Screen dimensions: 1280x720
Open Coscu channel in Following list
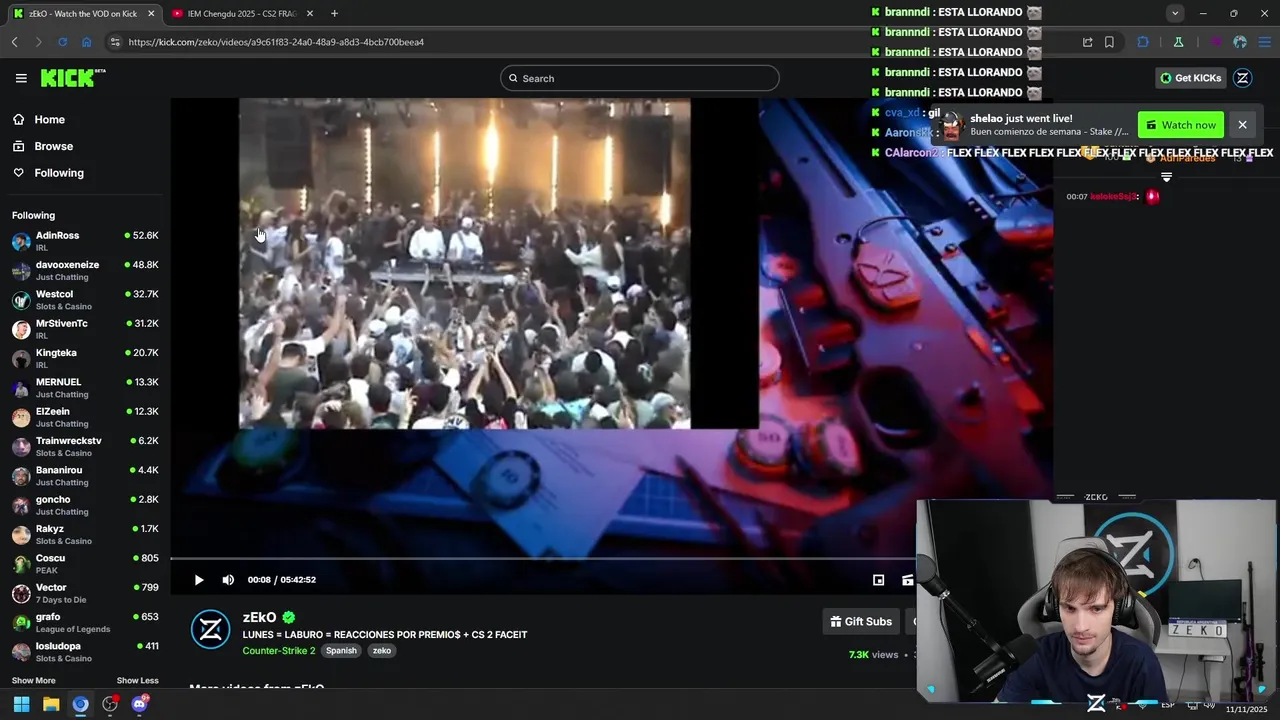point(85,564)
